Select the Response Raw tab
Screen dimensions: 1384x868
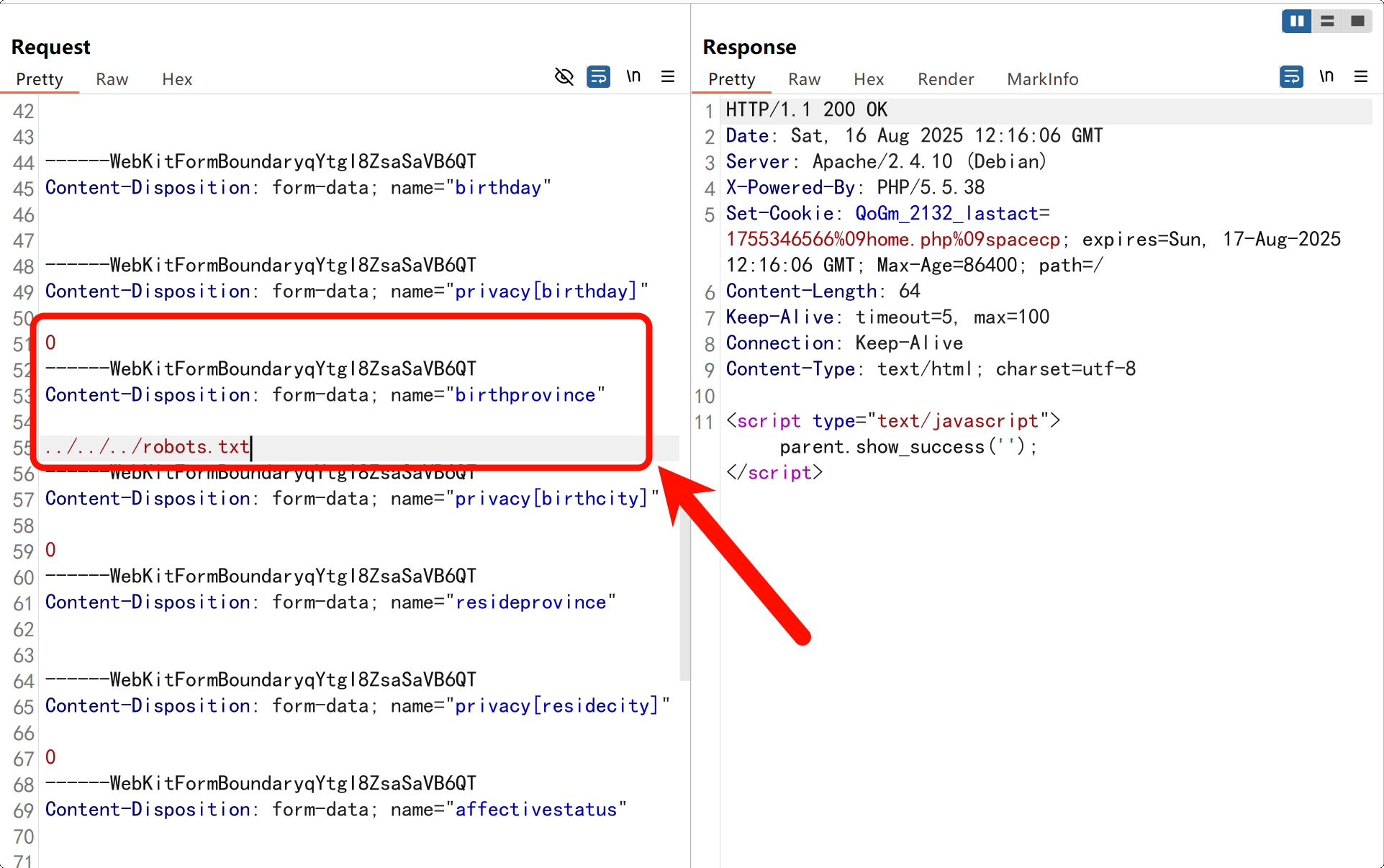point(804,79)
